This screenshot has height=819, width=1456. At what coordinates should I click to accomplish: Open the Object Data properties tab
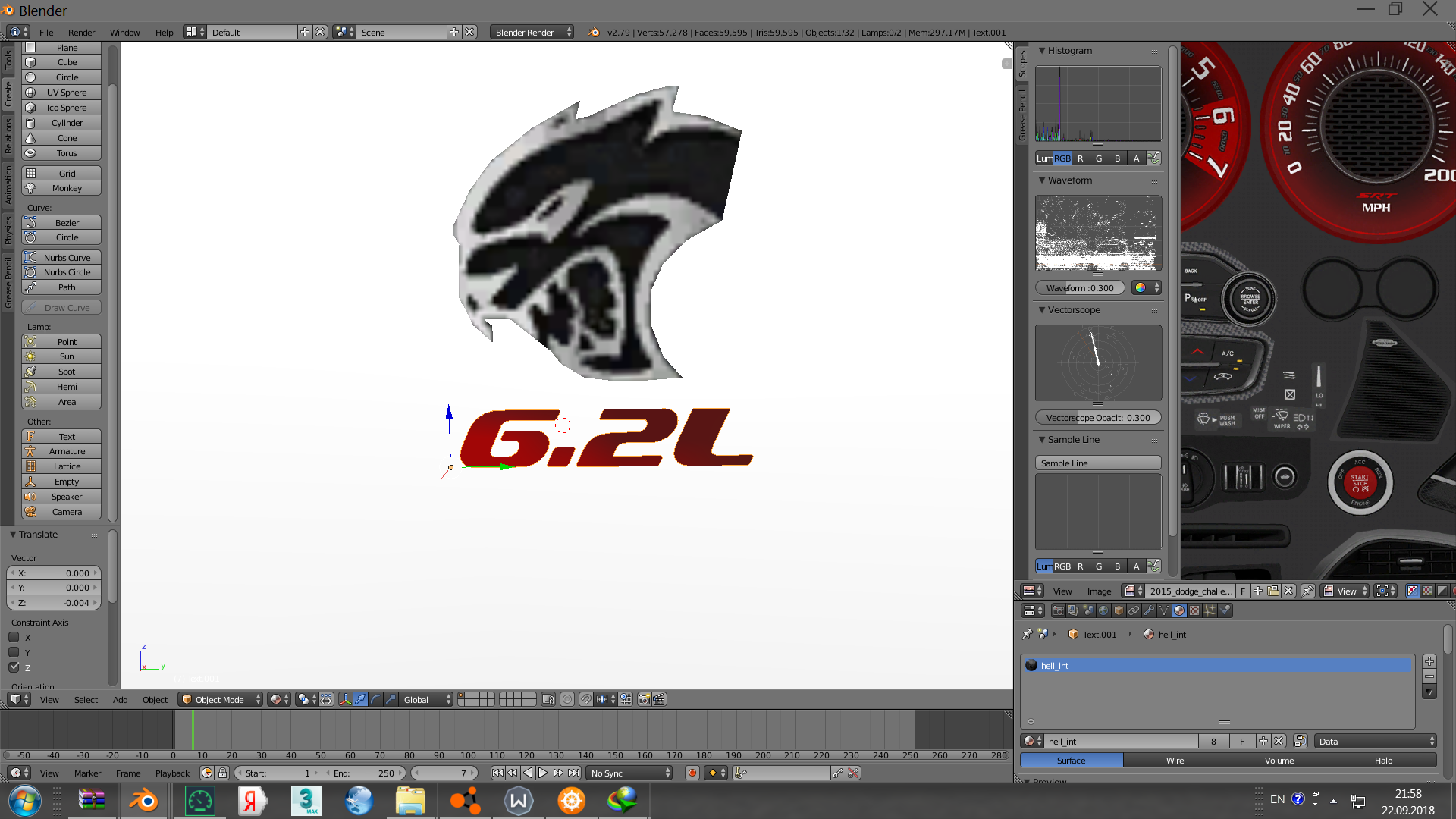pos(1164,610)
